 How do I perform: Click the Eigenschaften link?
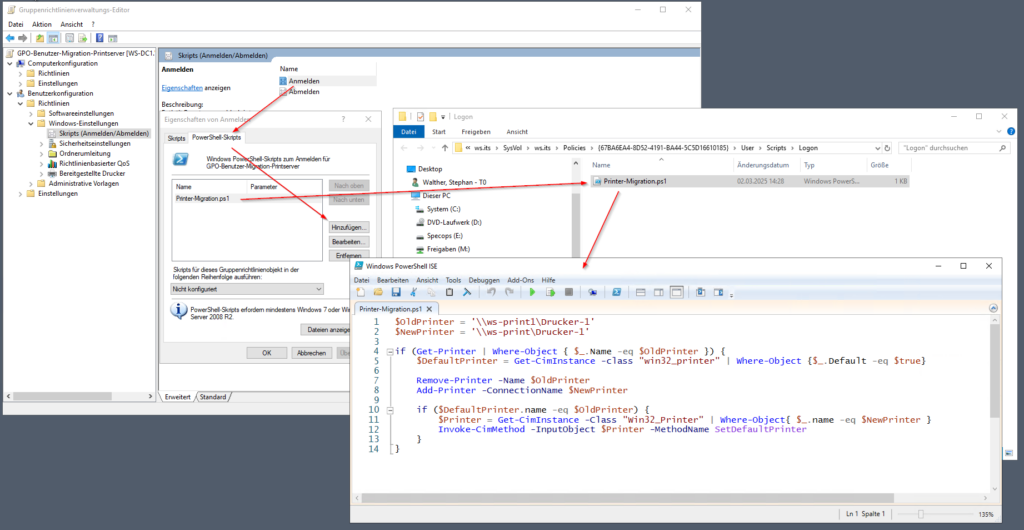[182, 87]
